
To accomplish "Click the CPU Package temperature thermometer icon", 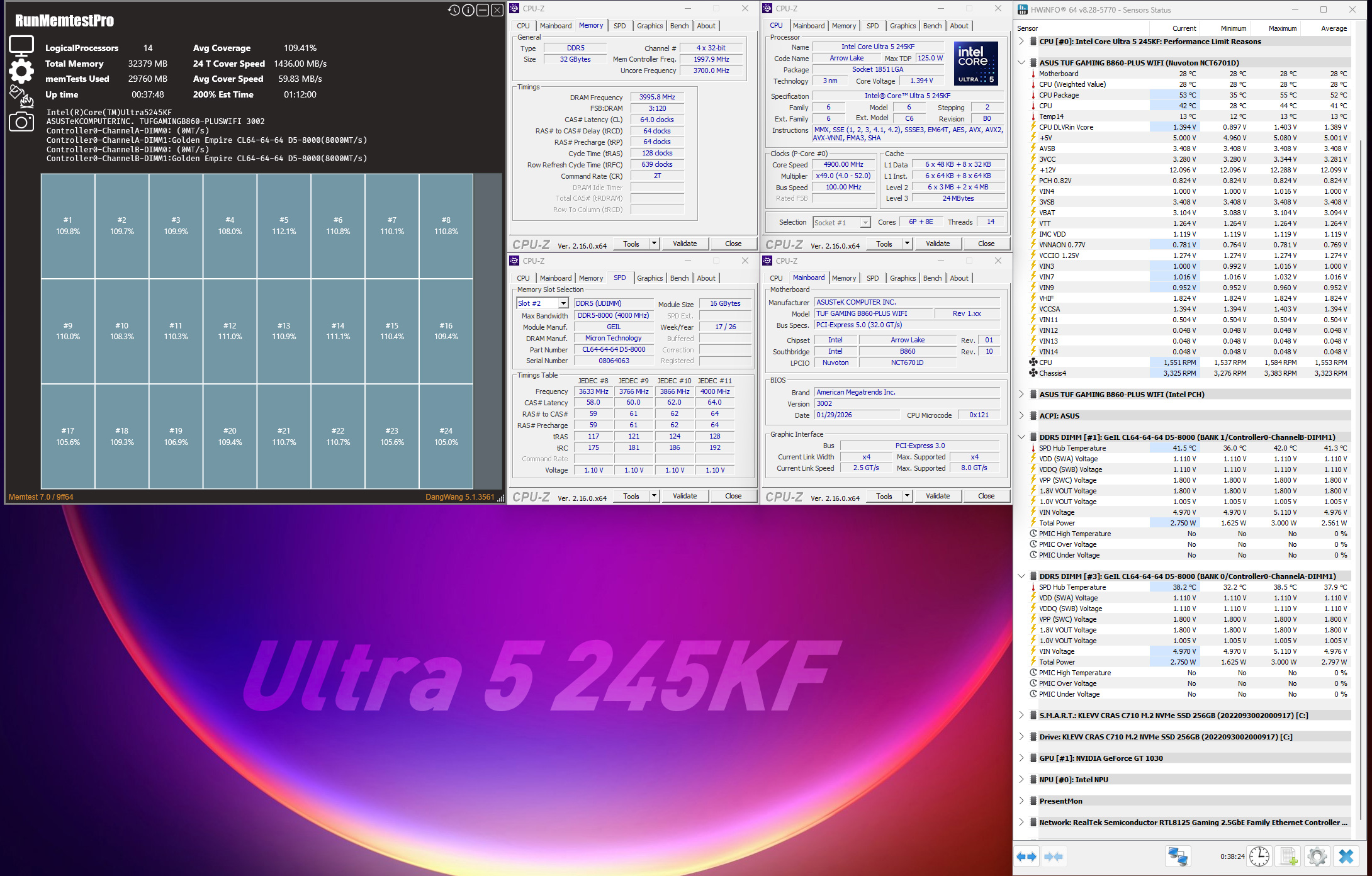I will 1033,95.
